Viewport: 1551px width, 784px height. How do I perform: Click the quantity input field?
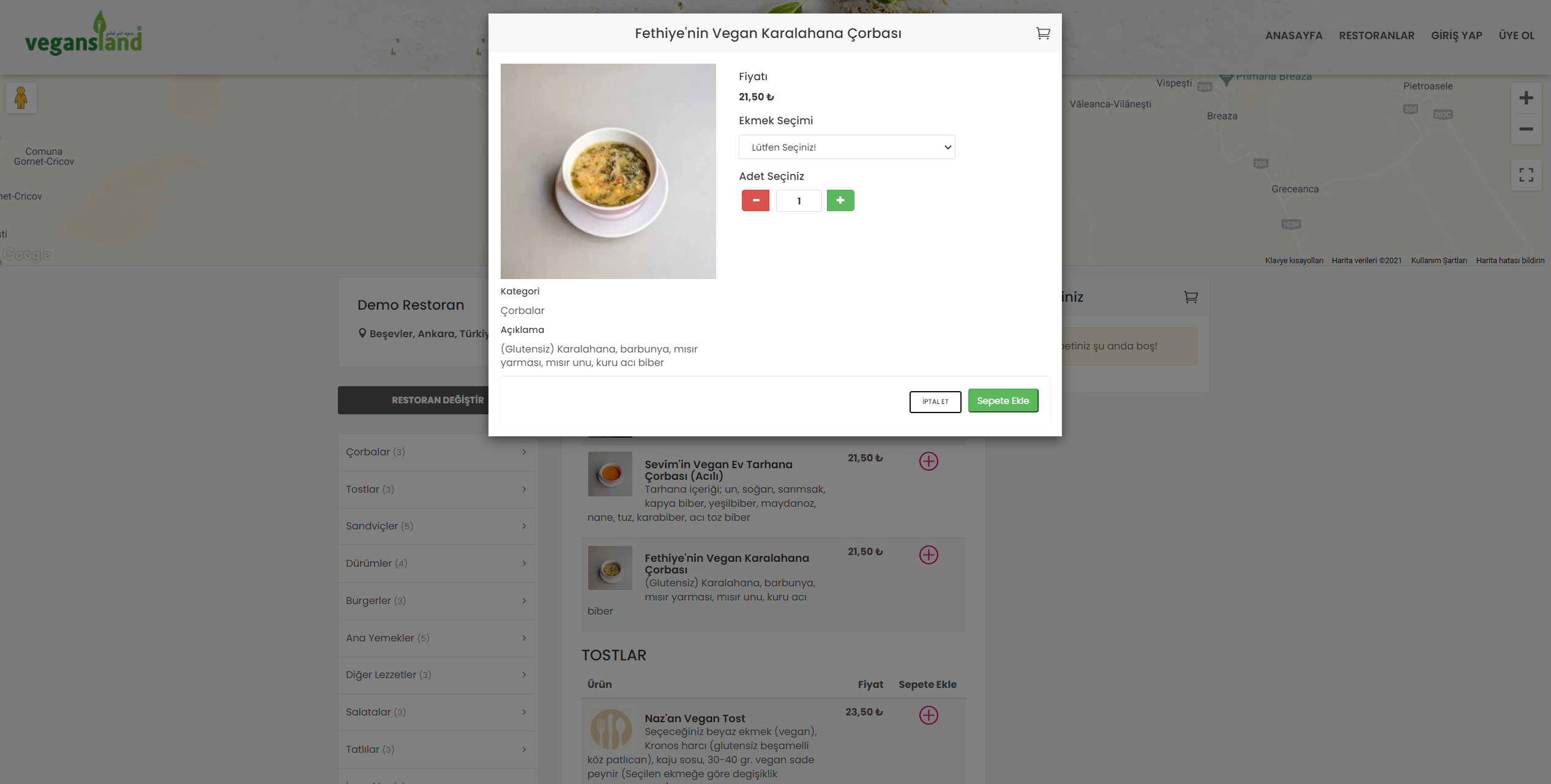tap(798, 201)
